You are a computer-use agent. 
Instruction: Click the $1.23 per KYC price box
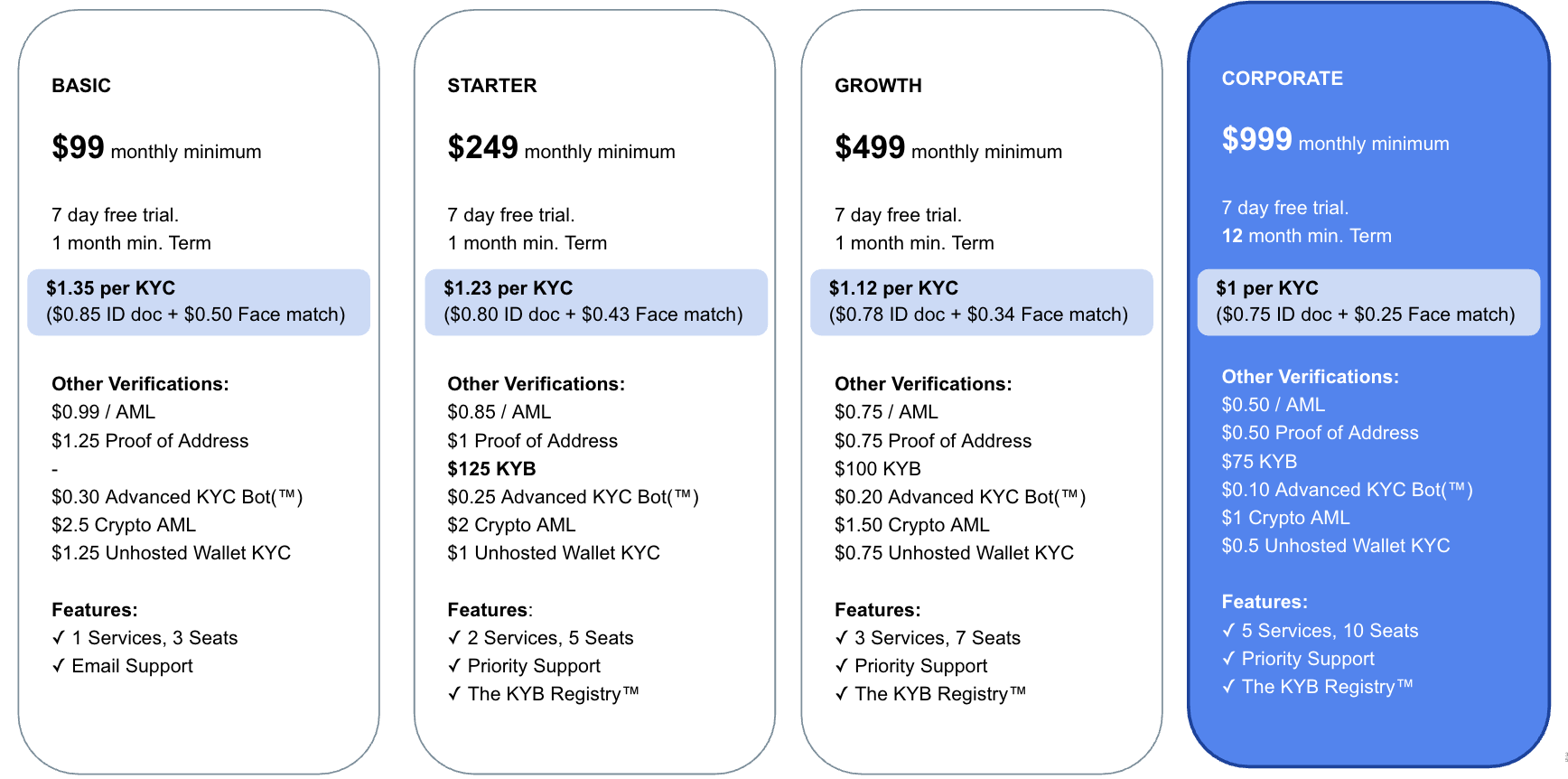point(596,302)
